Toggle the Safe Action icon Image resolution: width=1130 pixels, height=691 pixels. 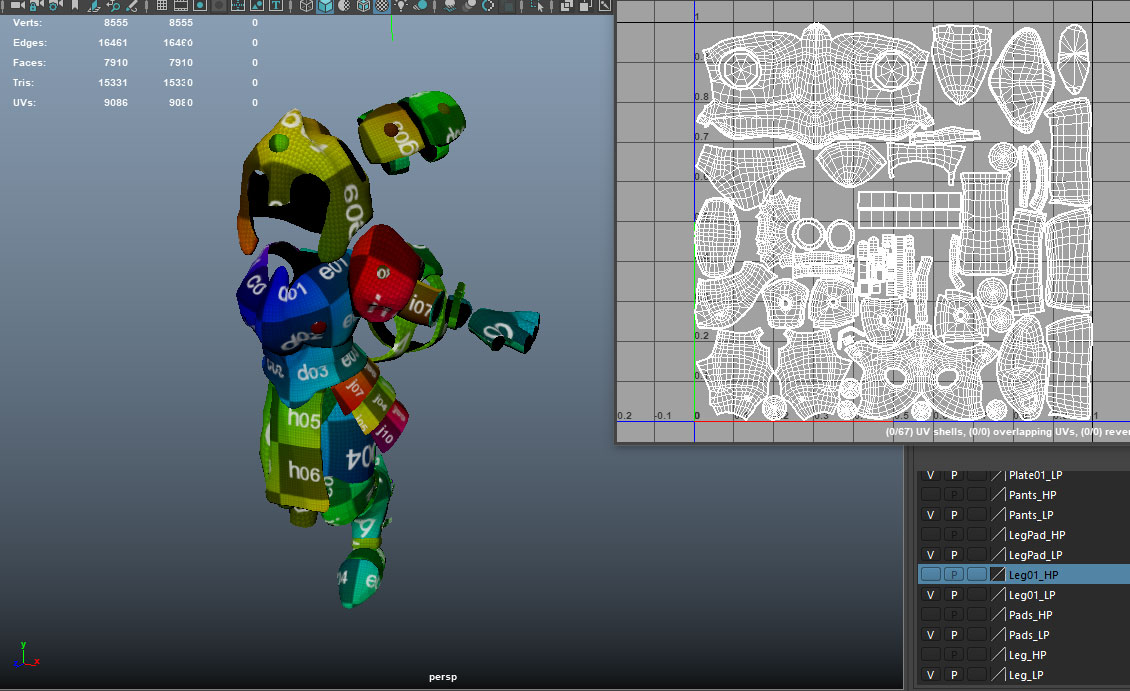pyautogui.click(x=257, y=6)
